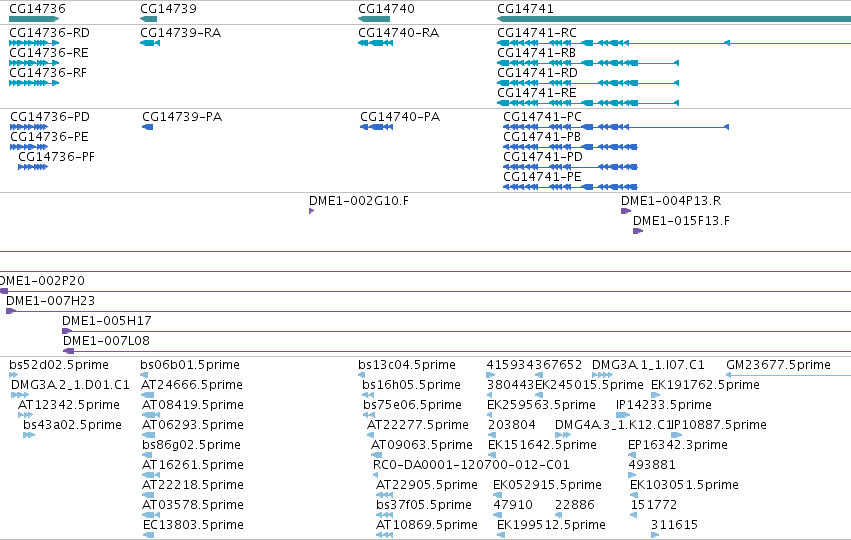Select the DME1-005H17 BAC label

pyautogui.click(x=106, y=321)
